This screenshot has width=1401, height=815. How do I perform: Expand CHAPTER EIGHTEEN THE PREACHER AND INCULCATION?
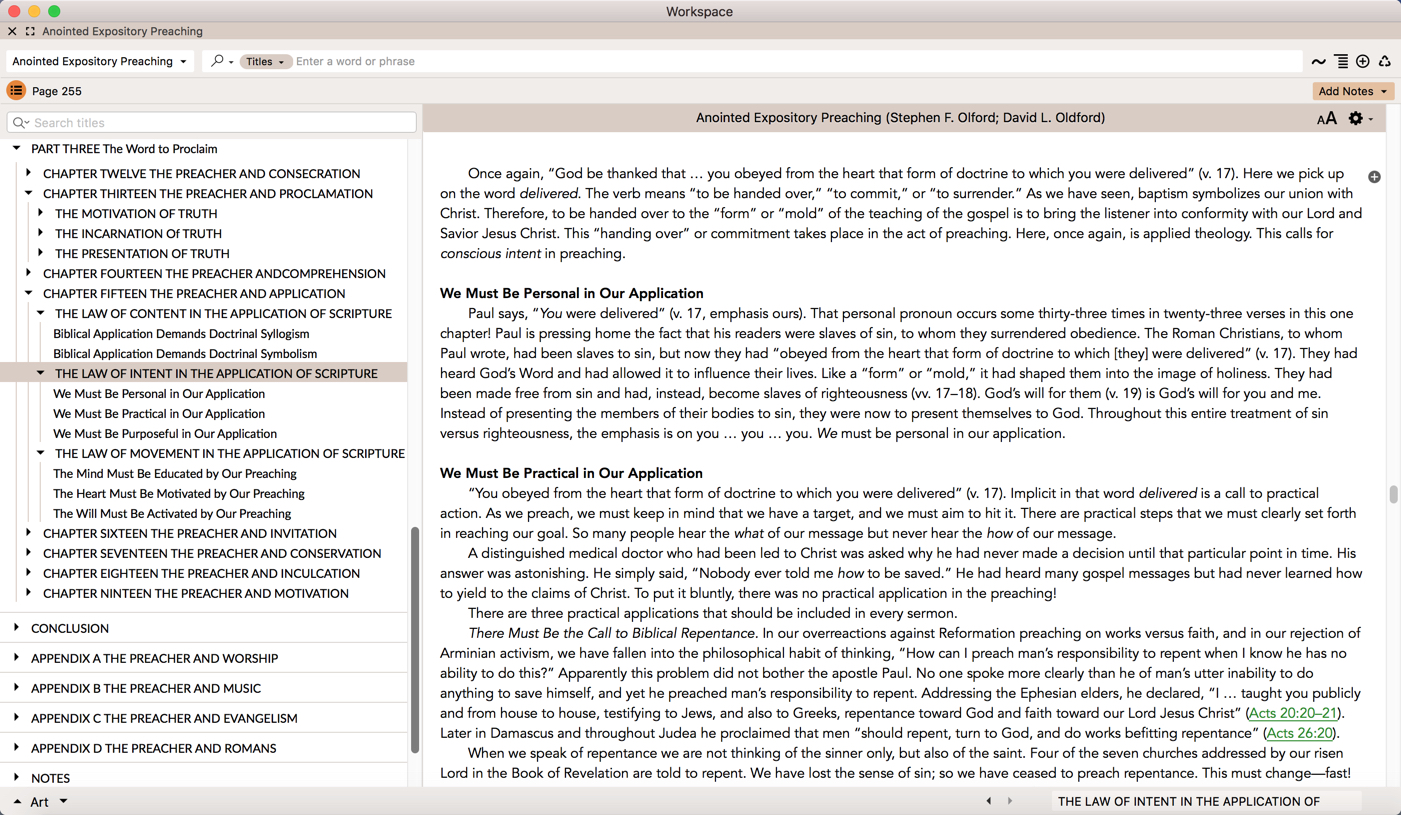[x=28, y=573]
